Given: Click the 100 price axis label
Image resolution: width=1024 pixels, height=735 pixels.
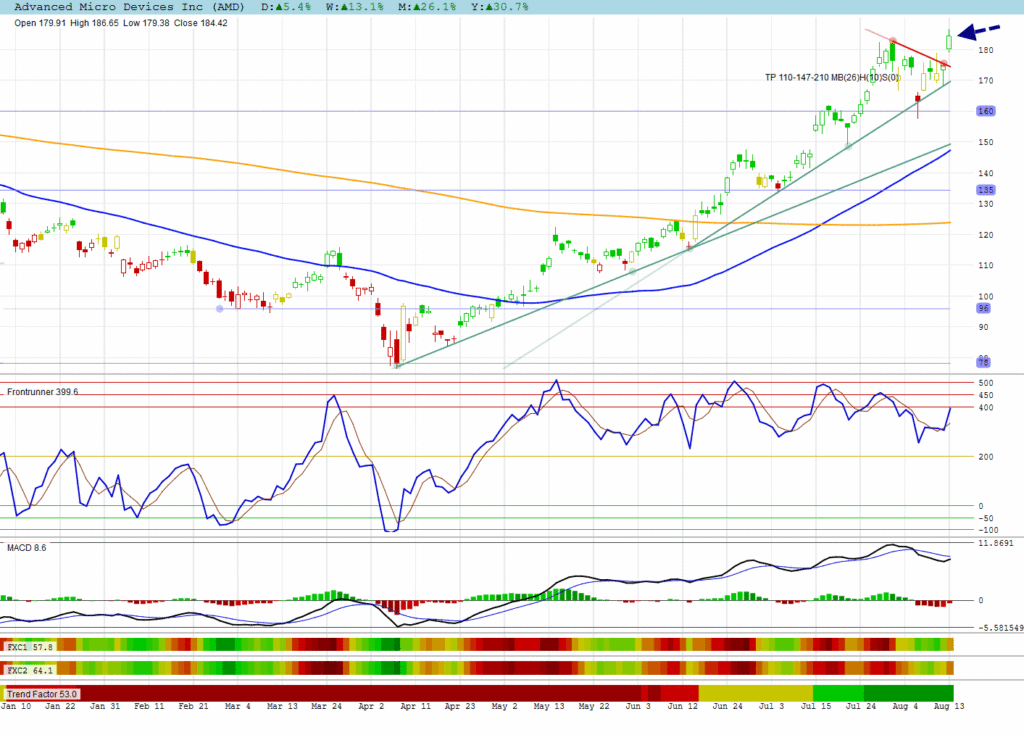Looking at the screenshot, I should 985,296.
